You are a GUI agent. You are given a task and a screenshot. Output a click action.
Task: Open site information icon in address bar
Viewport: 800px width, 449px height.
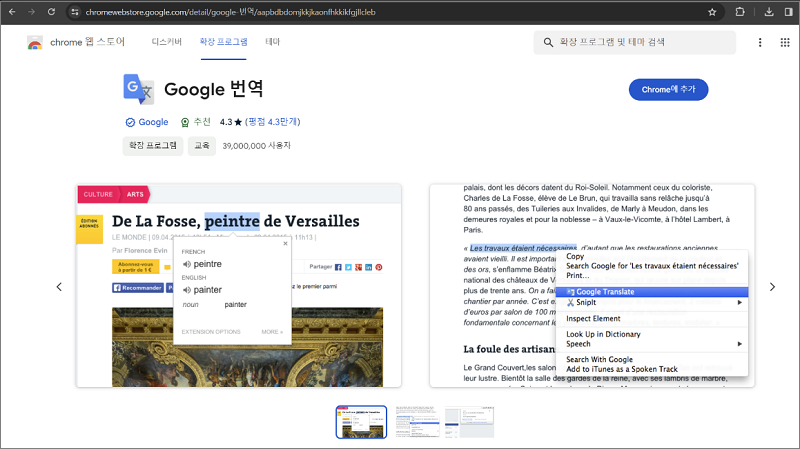74,12
